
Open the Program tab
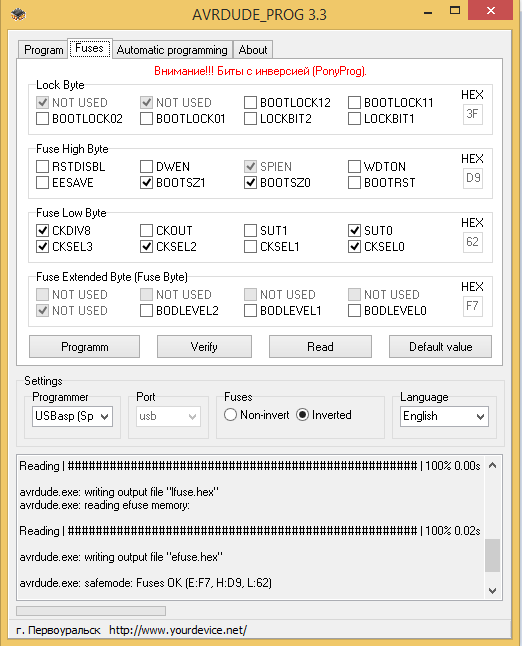(x=43, y=50)
